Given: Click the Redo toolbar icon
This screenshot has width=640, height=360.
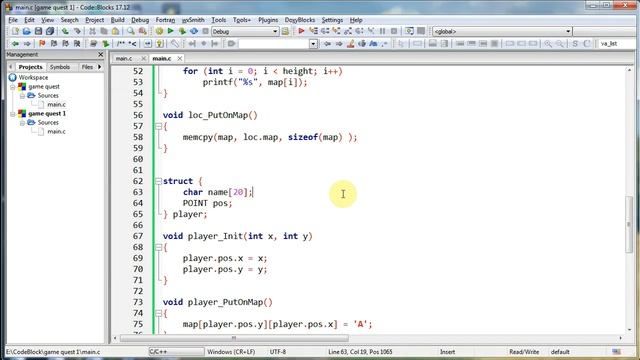Looking at the screenshot, I should pyautogui.click(x=77, y=31).
